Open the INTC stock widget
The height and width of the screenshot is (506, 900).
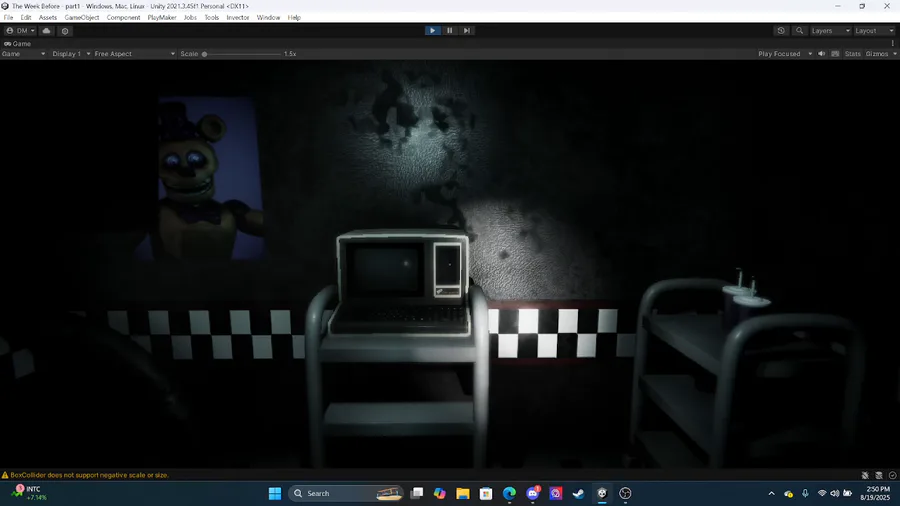point(29,493)
